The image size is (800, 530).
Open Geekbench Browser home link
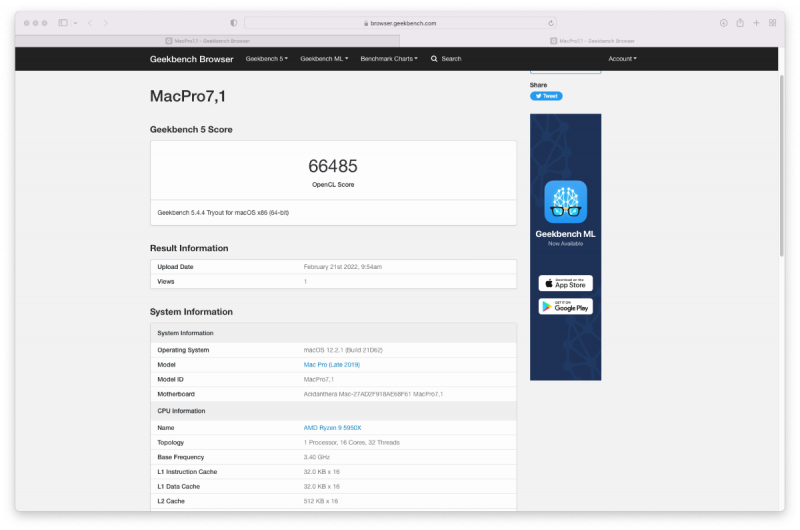191,59
